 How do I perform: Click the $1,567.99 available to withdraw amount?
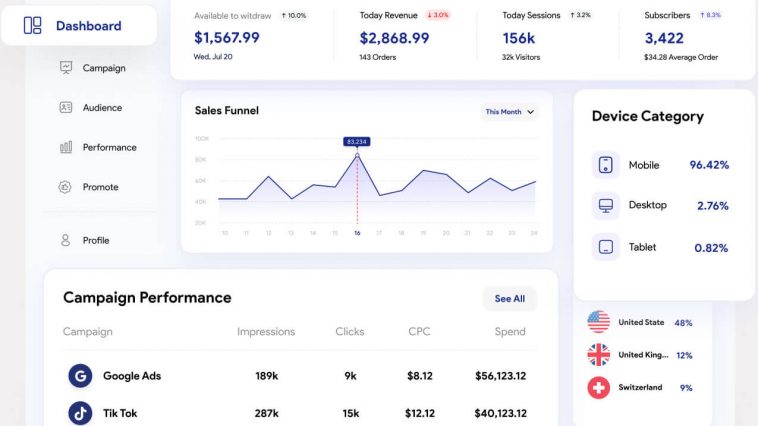(227, 37)
